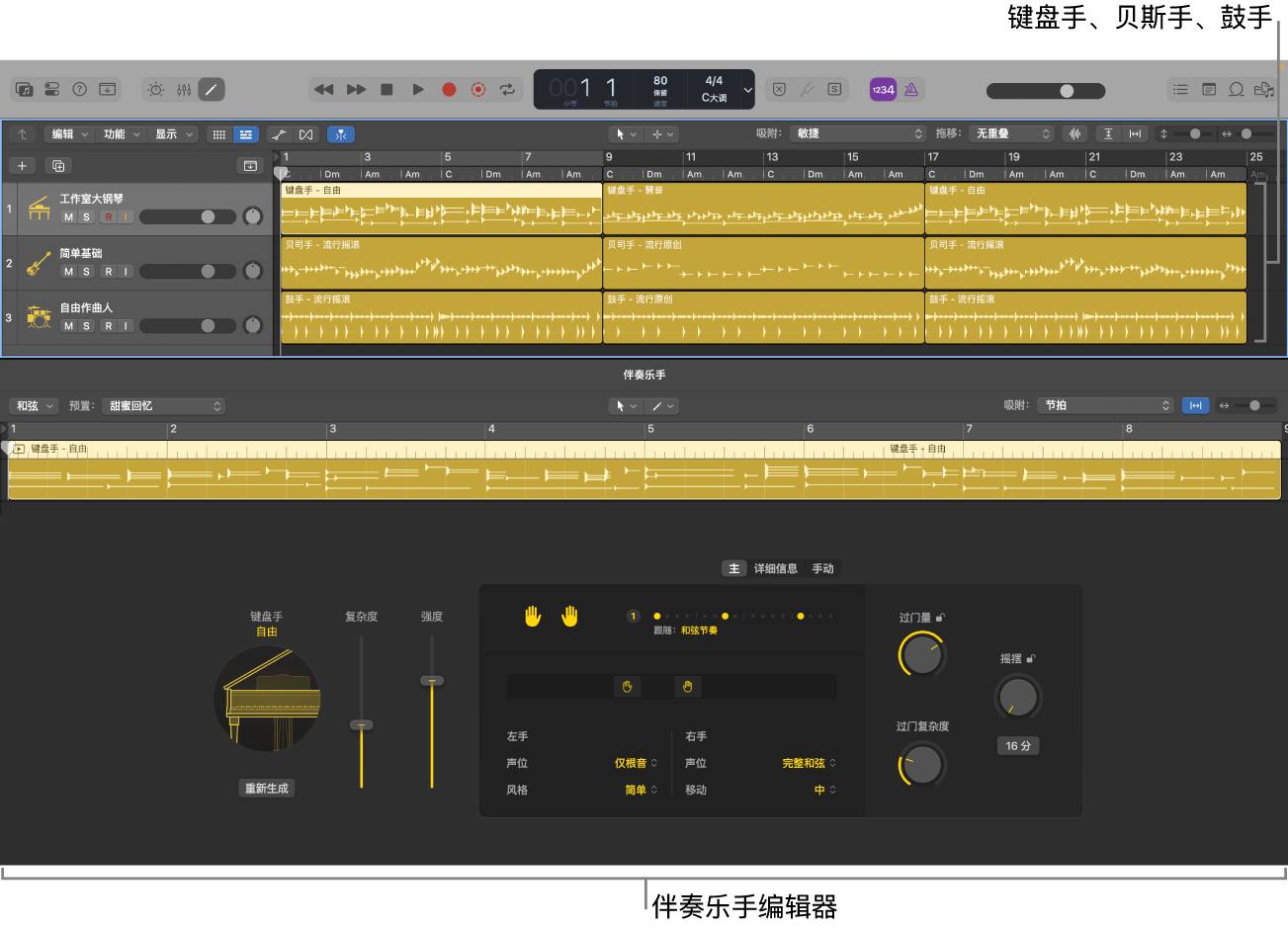The image size is (1288, 928).
Task: Expand the LCD display mode chevron
Action: (748, 90)
